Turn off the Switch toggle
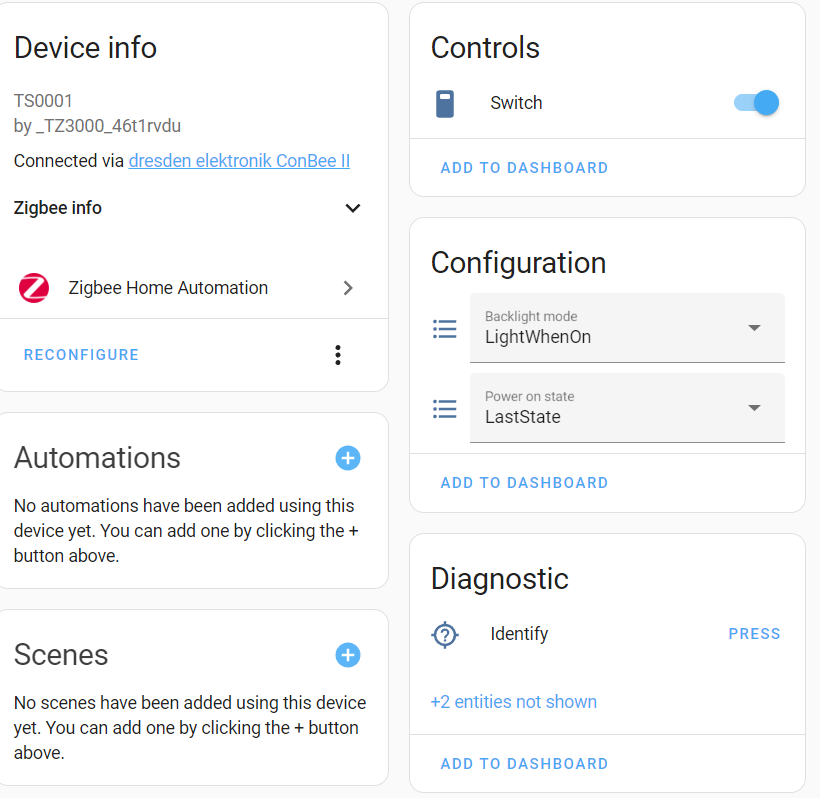Screen dimensions: 820x798 (x=755, y=103)
